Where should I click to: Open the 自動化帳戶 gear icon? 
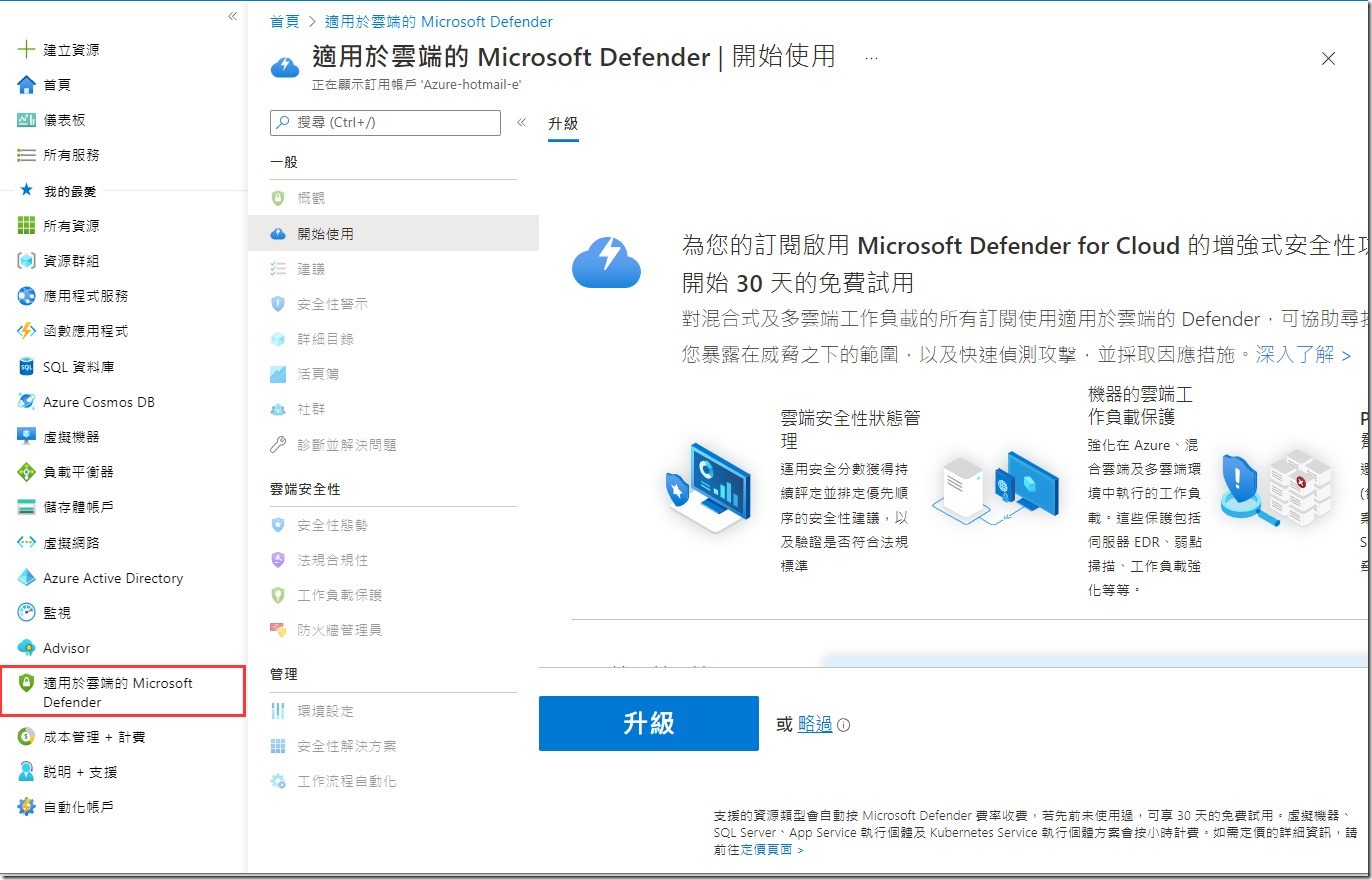pos(27,807)
